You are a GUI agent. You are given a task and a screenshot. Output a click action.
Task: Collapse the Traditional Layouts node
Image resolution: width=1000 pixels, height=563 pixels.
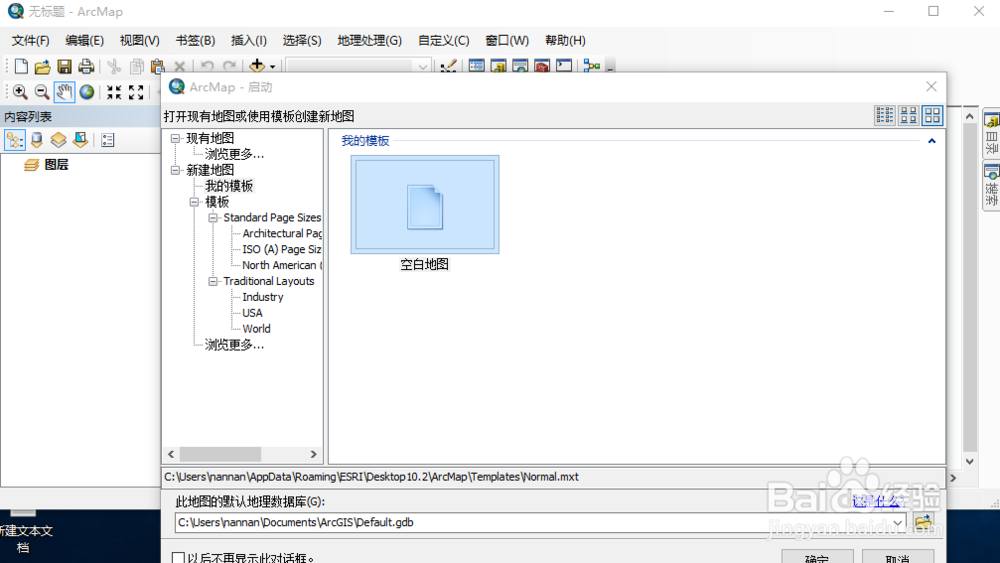213,281
